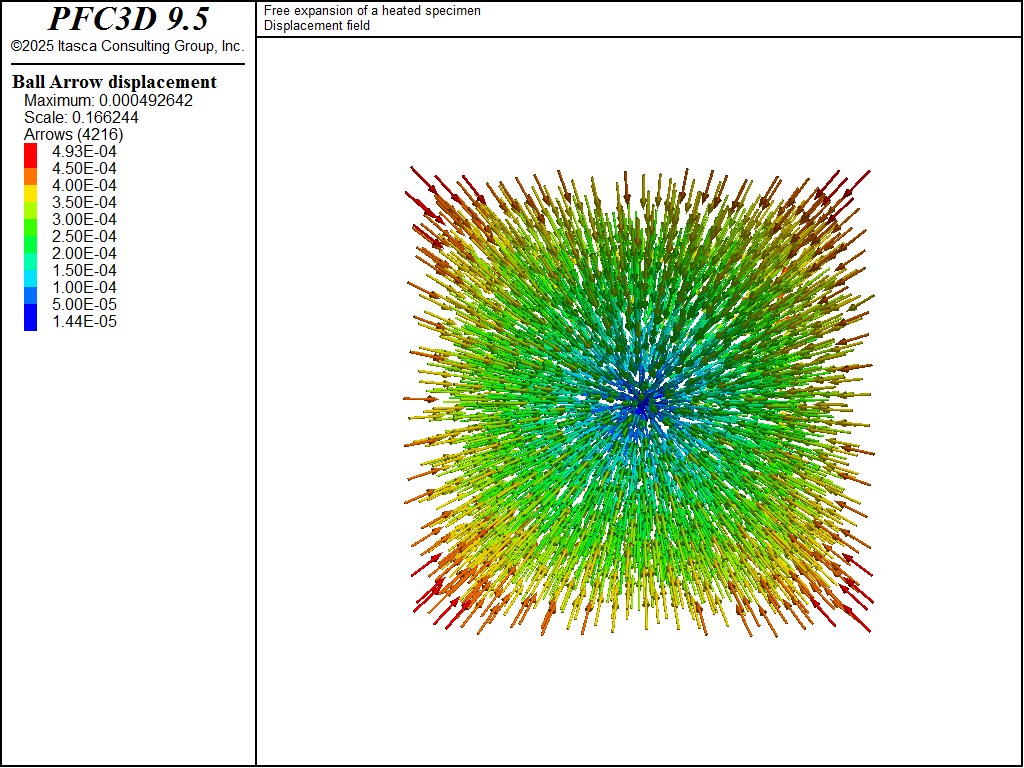Screen dimensions: 1024x768
Task: Click the 2.00E-04 legend value
Action: tap(84, 253)
